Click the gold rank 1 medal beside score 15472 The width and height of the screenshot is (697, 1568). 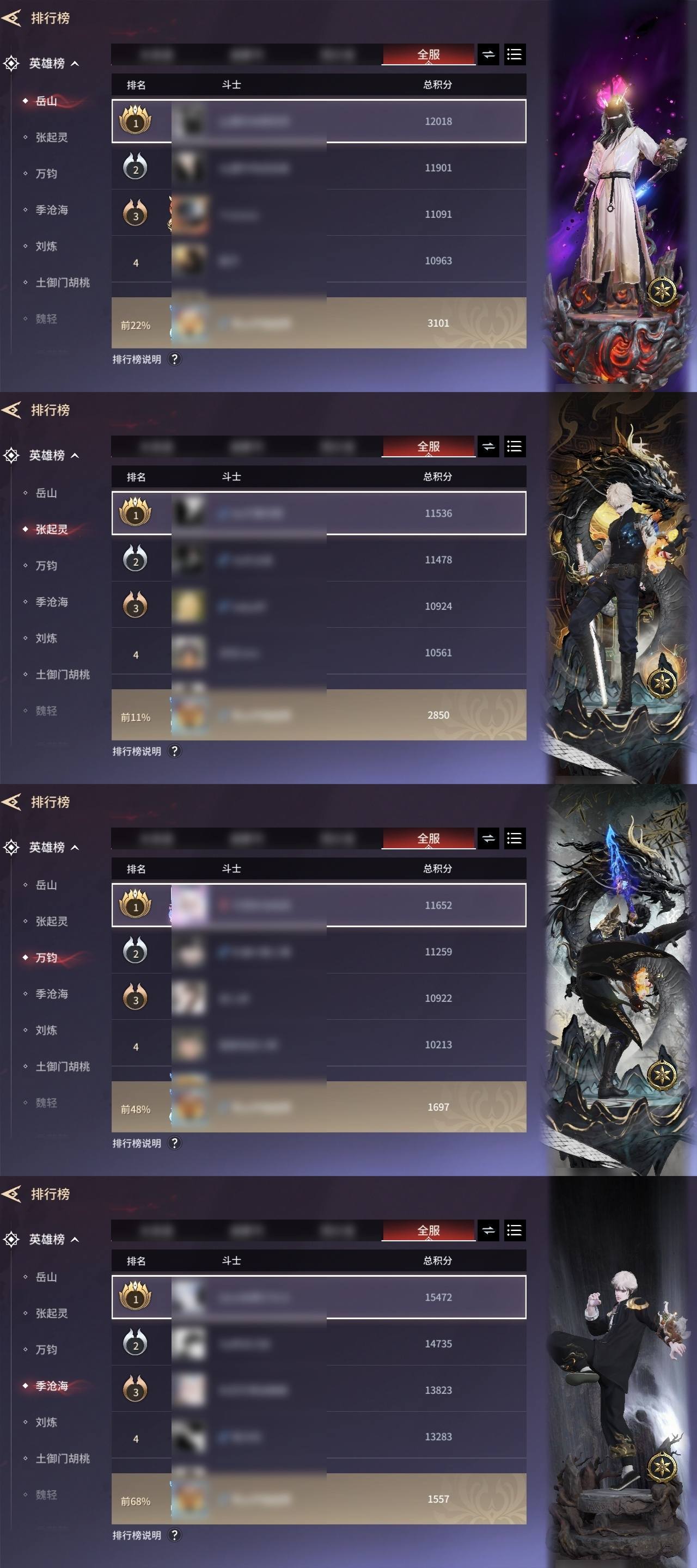[x=135, y=1296]
